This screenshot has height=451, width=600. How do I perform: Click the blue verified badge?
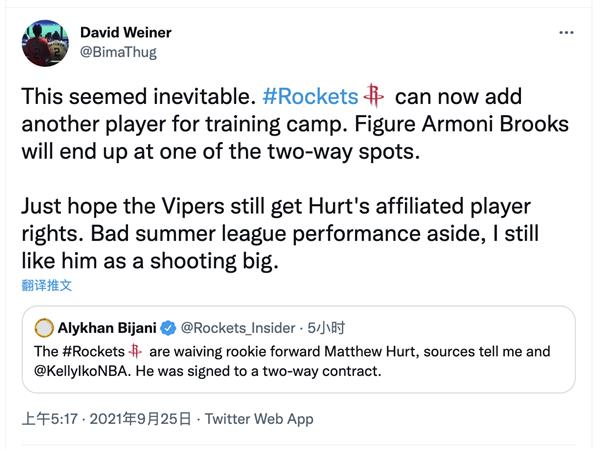tap(170, 328)
